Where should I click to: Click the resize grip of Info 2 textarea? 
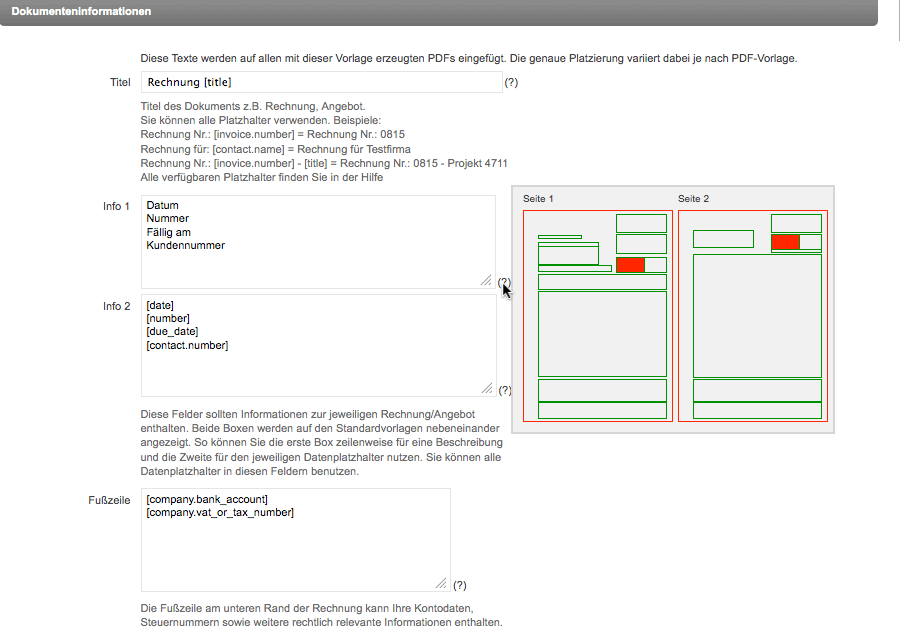(487, 388)
